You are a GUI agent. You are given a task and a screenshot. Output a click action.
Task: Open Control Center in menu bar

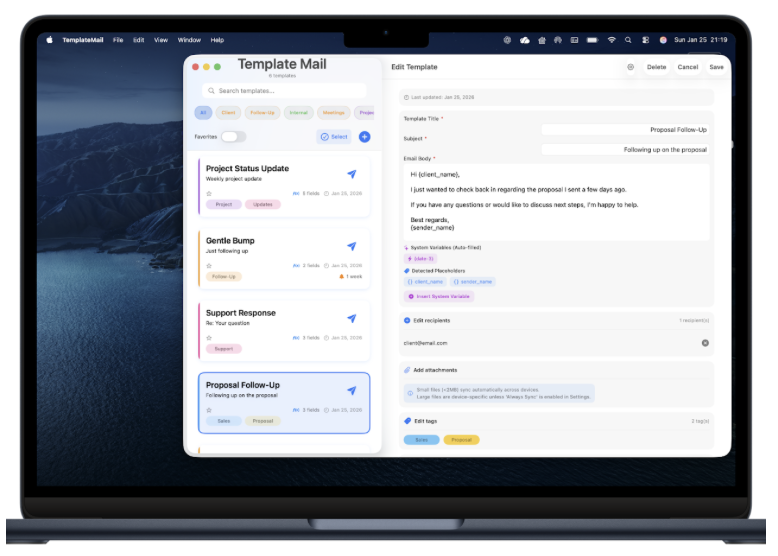645,40
